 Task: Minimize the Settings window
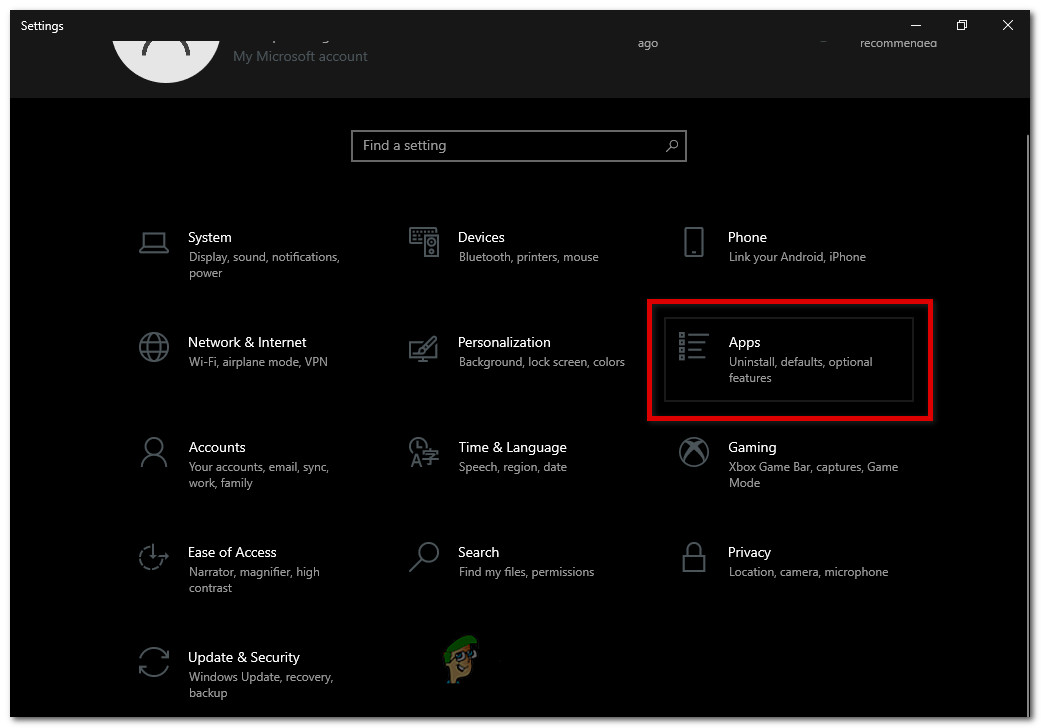pyautogui.click(x=916, y=25)
